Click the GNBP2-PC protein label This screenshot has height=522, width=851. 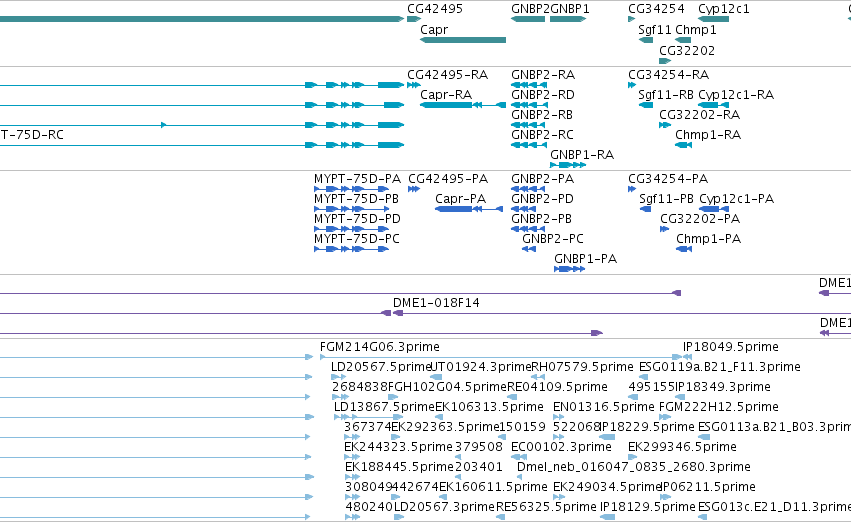pos(552,239)
